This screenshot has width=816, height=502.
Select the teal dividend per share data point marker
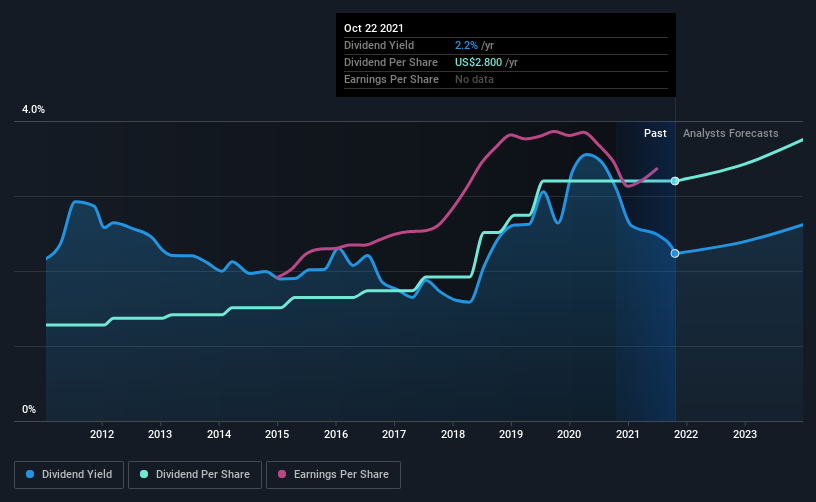(675, 181)
